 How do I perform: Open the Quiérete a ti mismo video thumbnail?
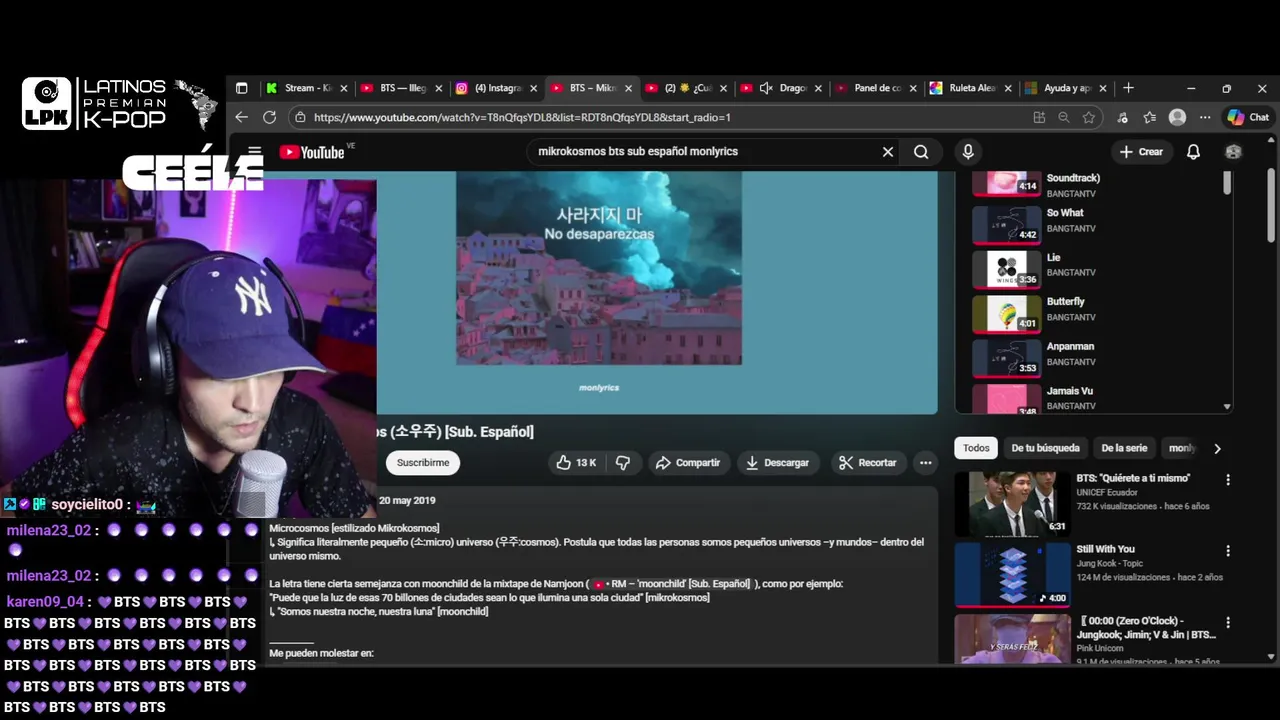[1012, 504]
